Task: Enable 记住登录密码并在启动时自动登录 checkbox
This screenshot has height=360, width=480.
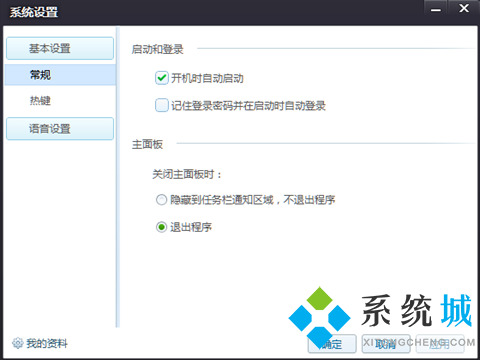Action: (162, 105)
